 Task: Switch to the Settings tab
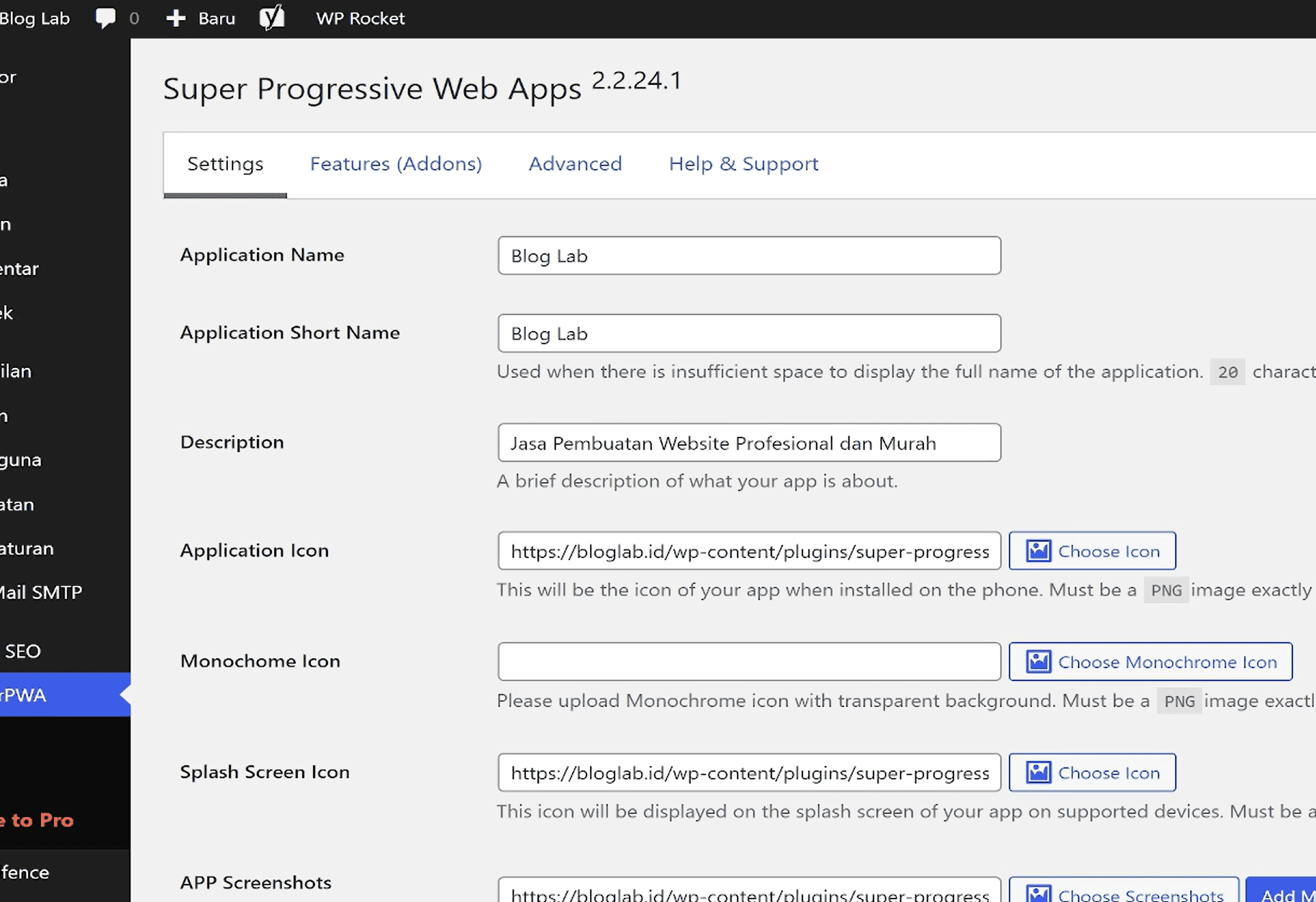[225, 164]
